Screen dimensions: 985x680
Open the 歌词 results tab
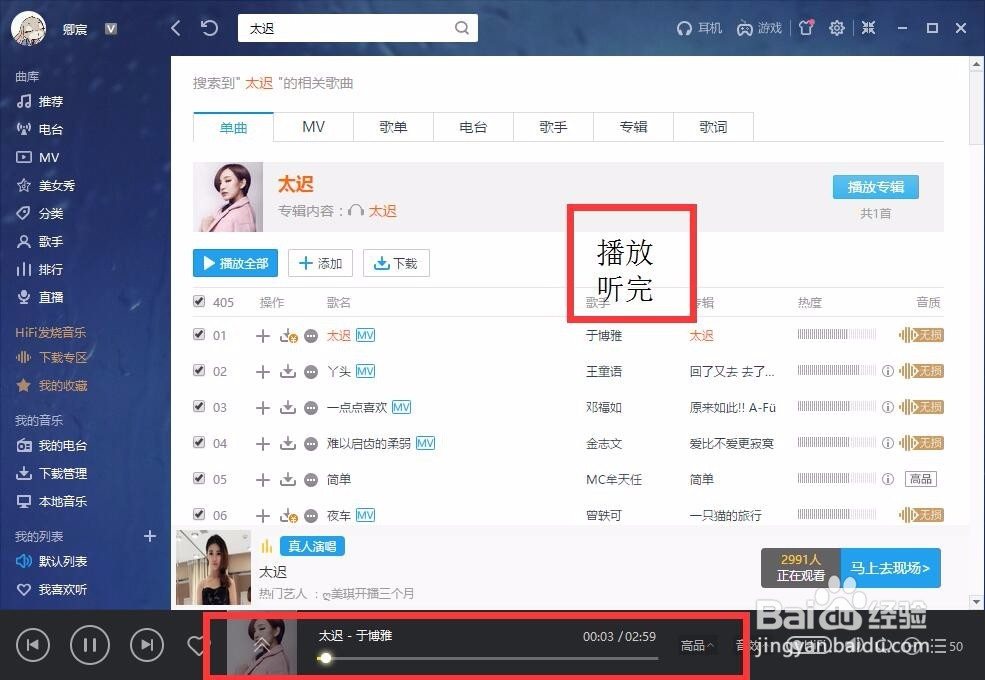(713, 126)
